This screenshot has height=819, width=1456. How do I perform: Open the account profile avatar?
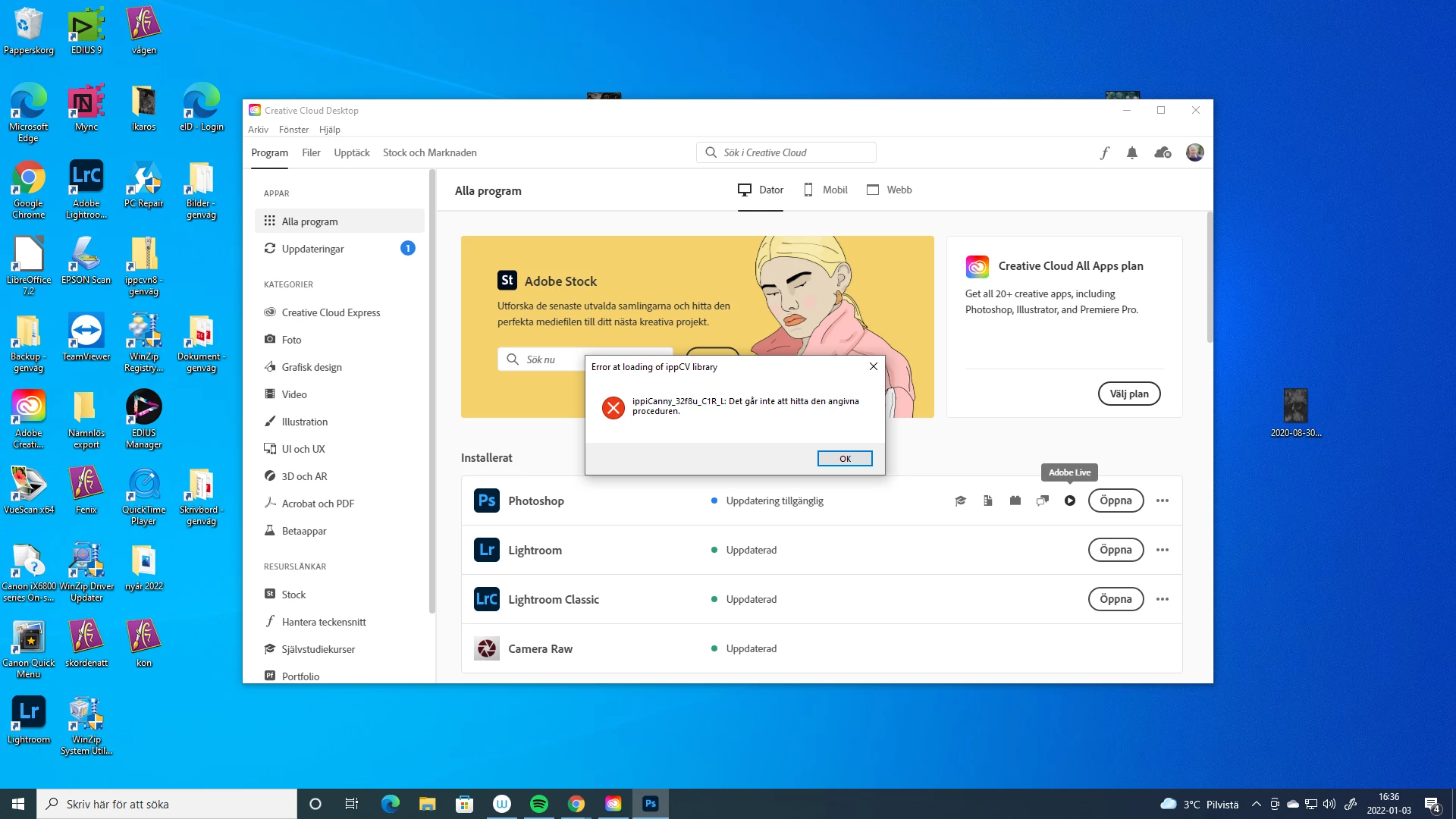(x=1194, y=153)
